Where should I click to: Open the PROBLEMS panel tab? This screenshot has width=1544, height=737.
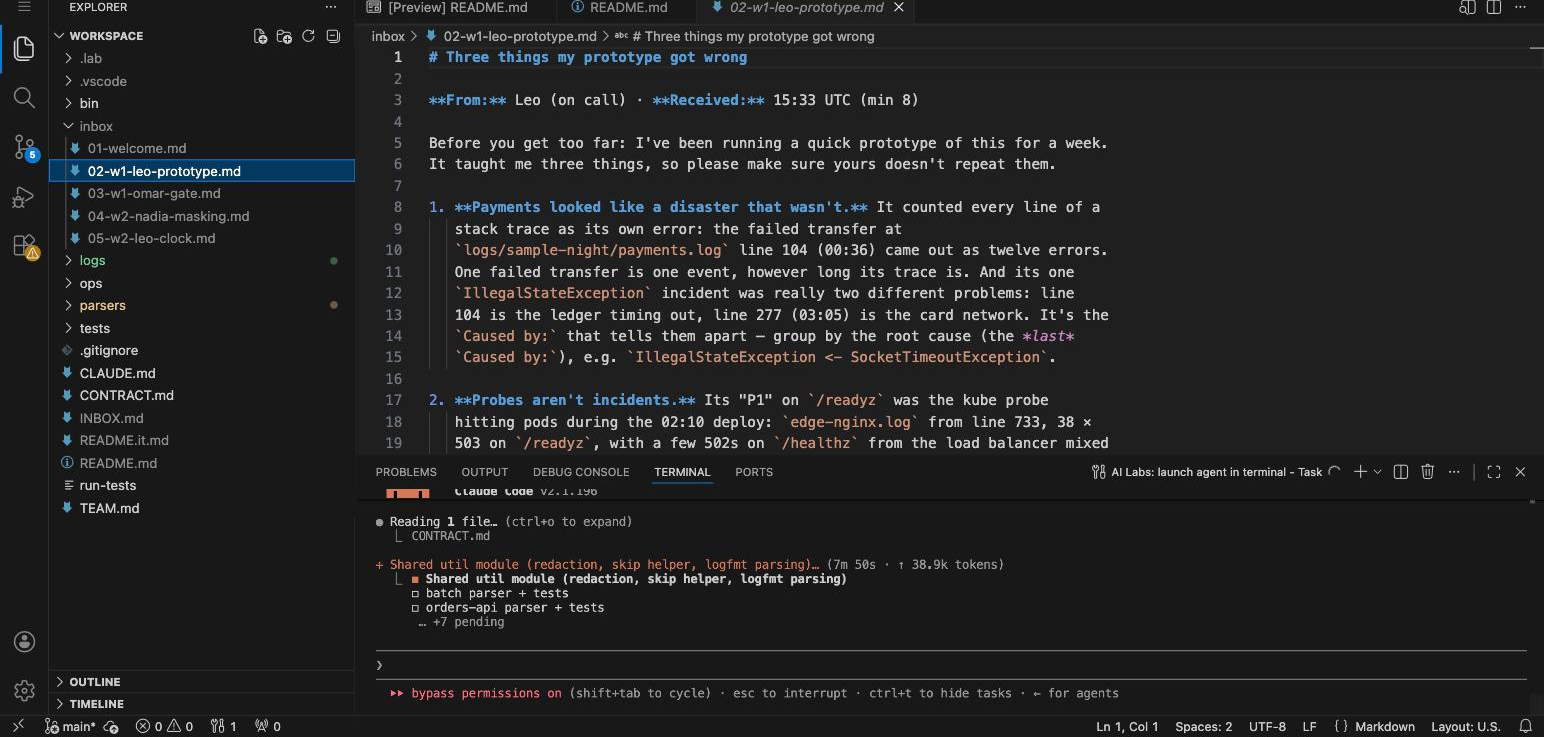click(x=406, y=472)
